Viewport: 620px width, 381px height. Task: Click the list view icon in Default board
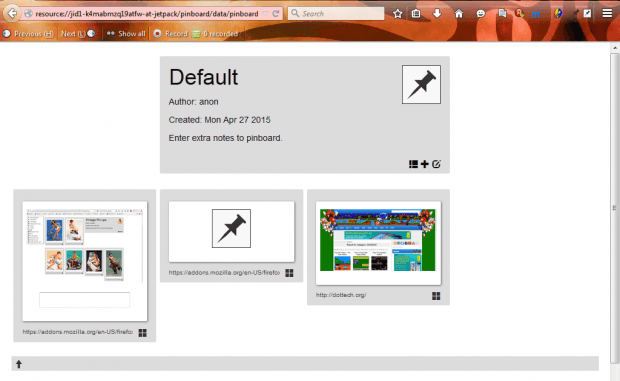413,164
